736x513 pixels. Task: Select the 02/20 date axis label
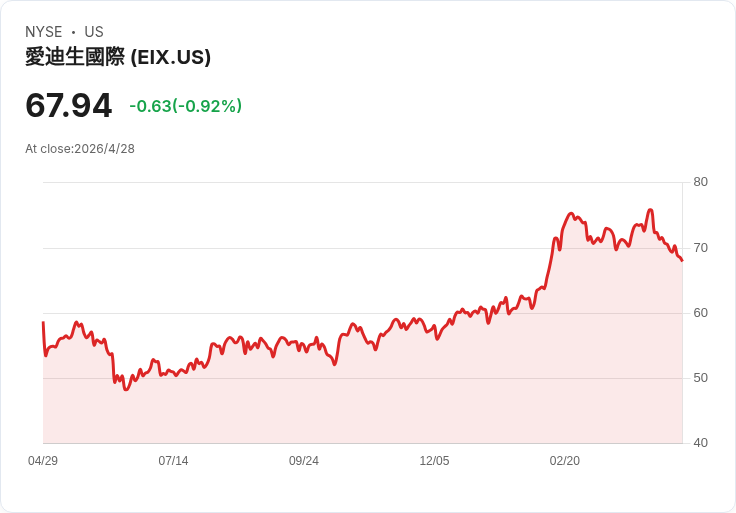[x=565, y=461]
